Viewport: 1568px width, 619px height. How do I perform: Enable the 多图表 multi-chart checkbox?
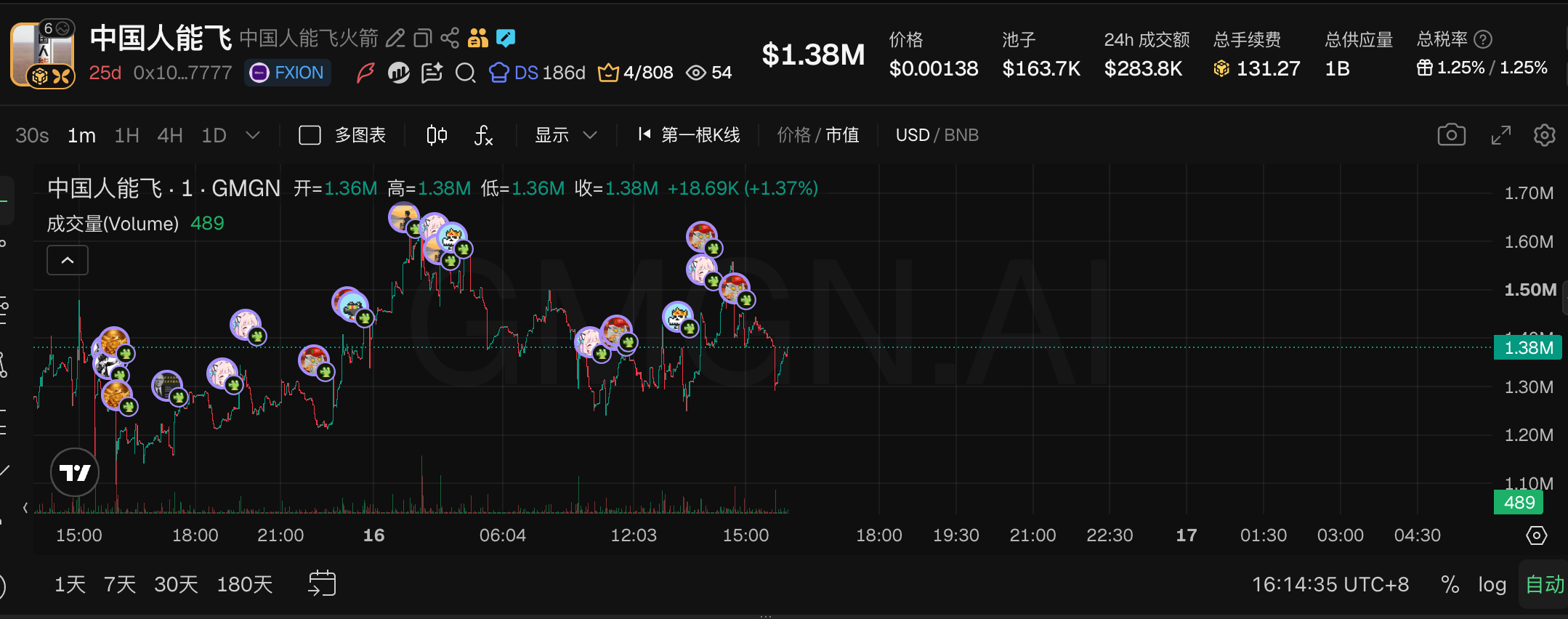point(310,135)
